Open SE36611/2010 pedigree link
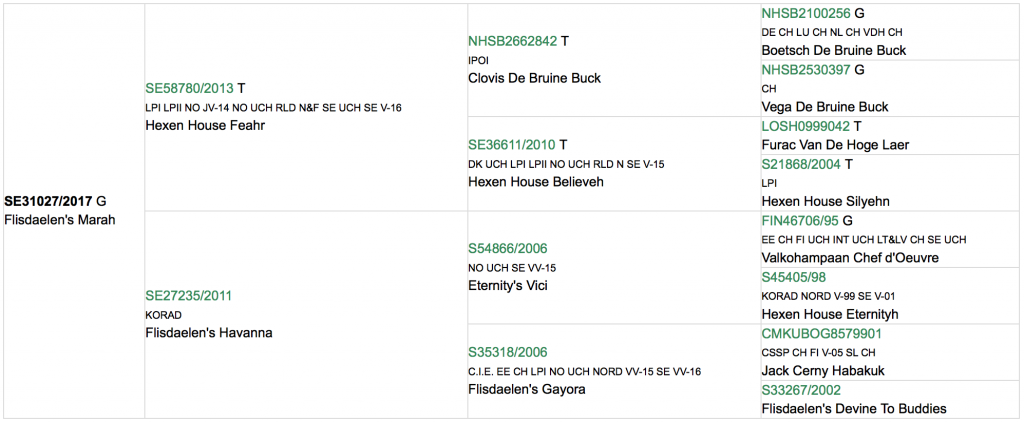 pyautogui.click(x=512, y=145)
